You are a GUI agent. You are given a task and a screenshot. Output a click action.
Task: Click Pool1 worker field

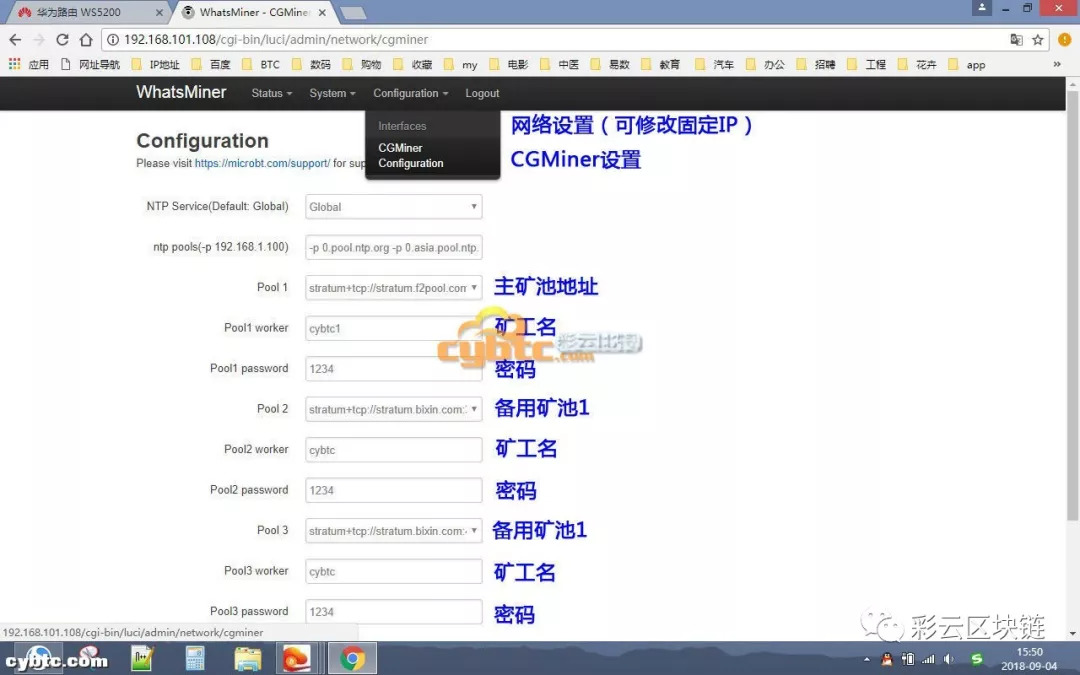coord(393,329)
